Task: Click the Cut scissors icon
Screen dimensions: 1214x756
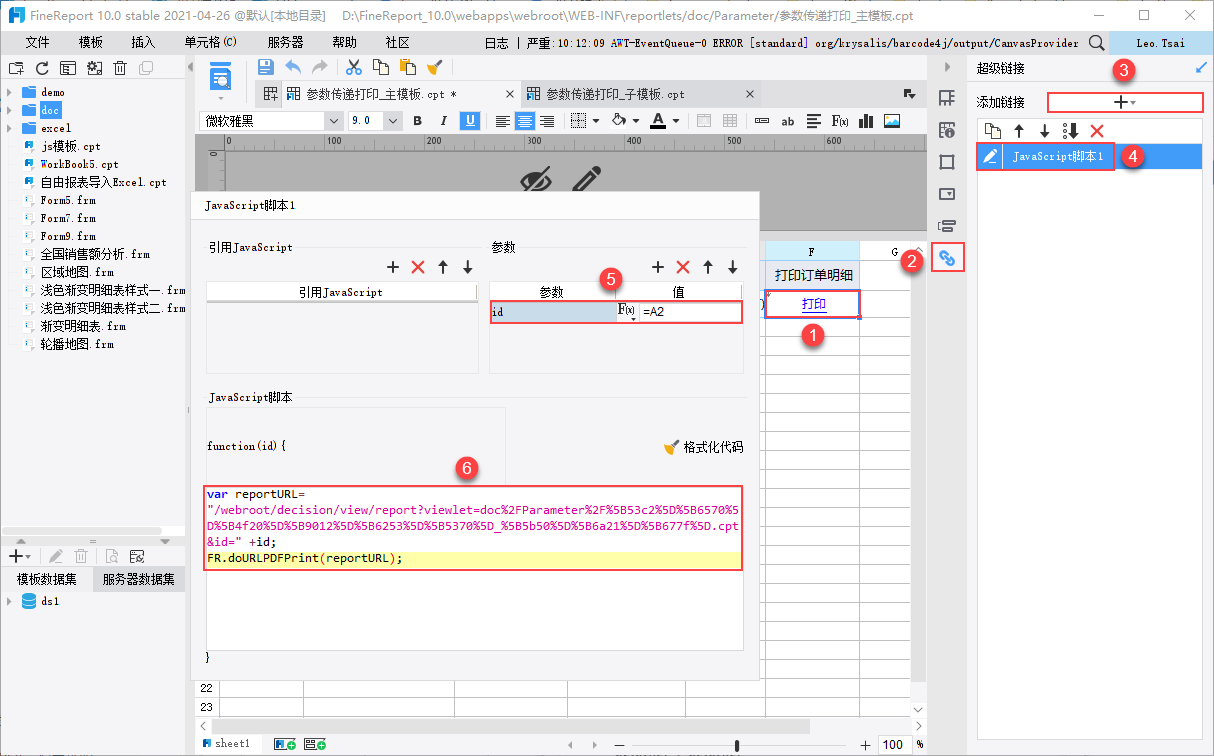Action: click(353, 67)
